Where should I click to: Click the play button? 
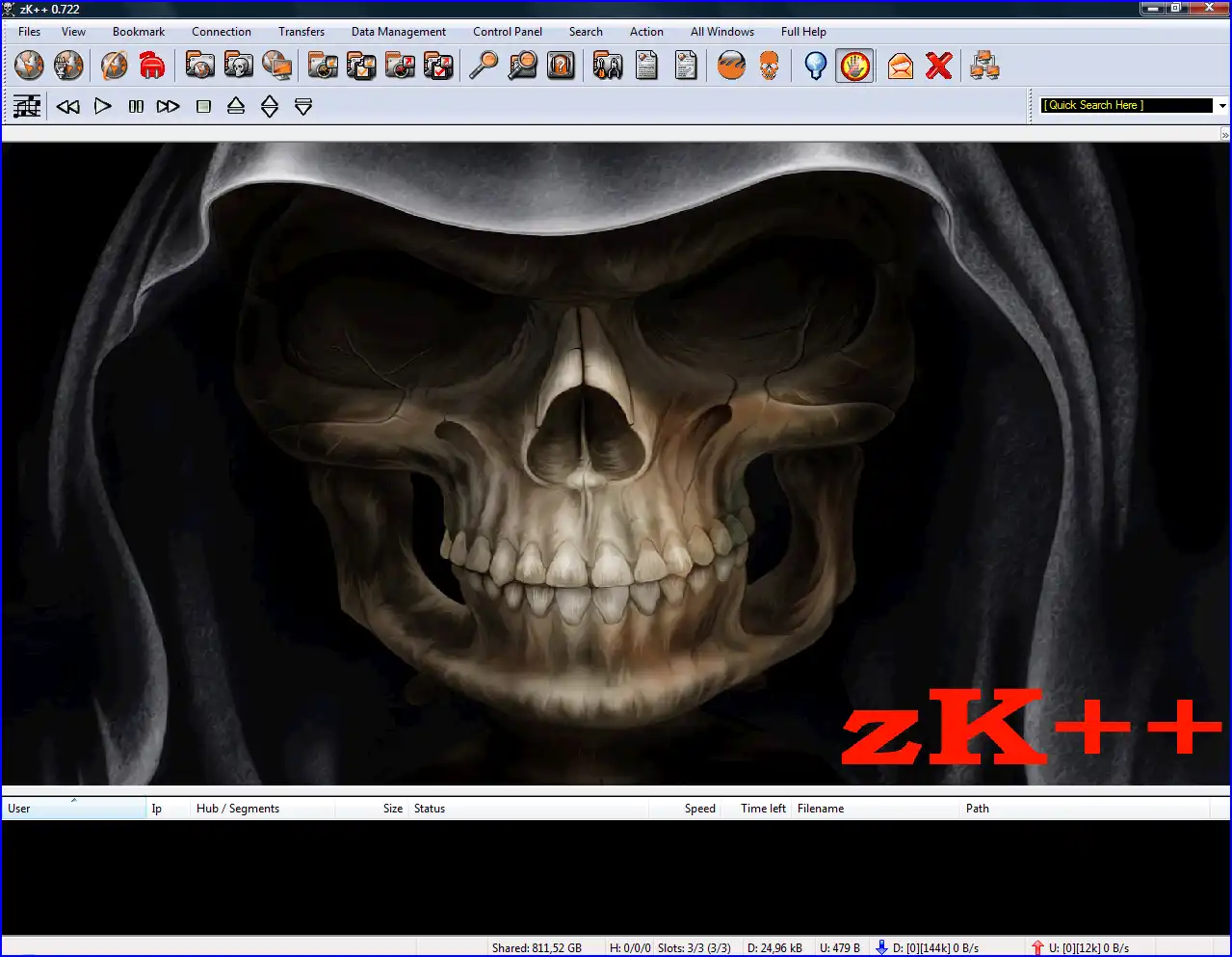pyautogui.click(x=103, y=106)
